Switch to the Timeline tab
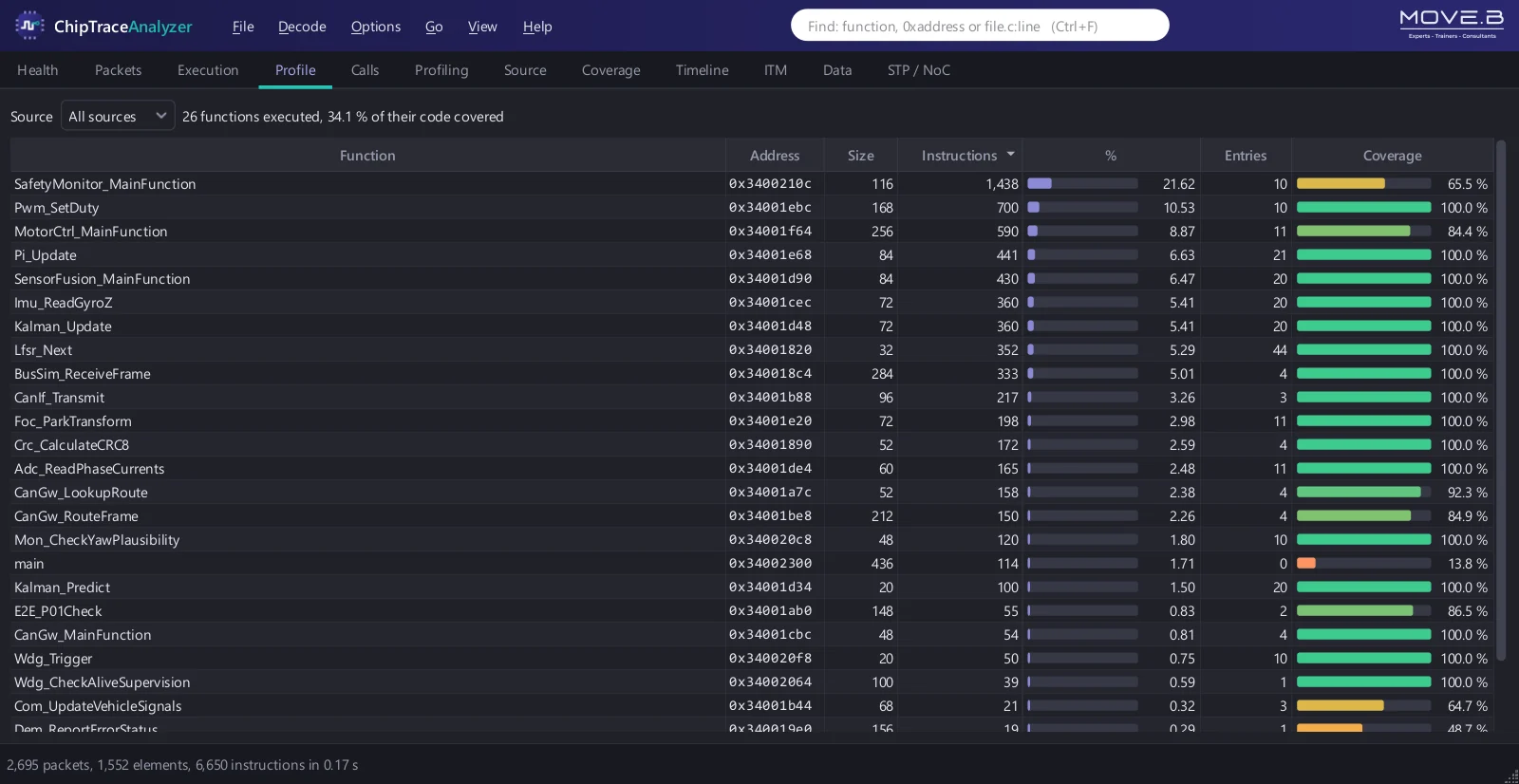The image size is (1519, 784). click(703, 70)
